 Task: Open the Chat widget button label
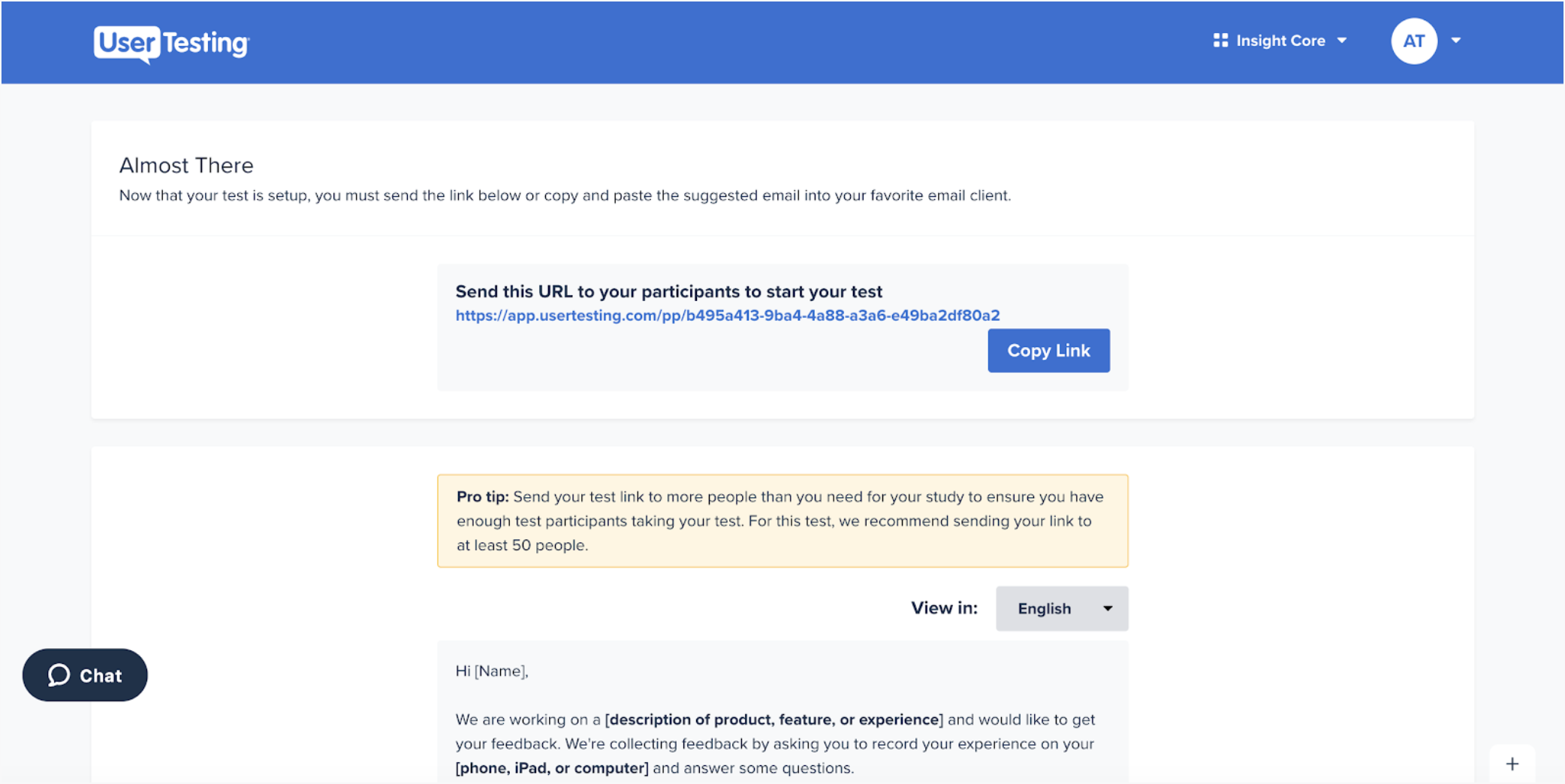[101, 676]
